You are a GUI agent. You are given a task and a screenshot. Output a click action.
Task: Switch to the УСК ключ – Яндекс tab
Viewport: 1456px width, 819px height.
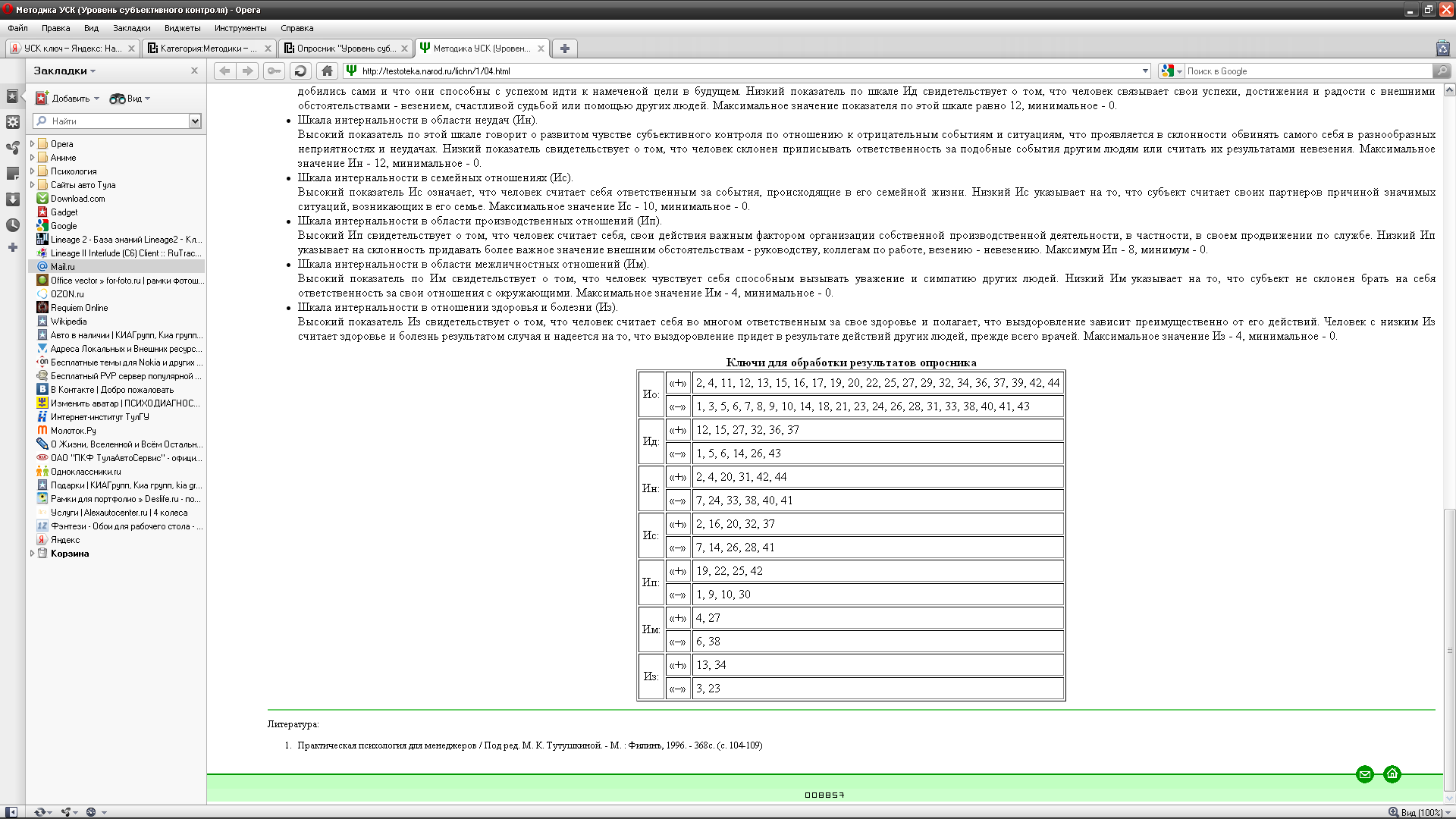(x=73, y=49)
